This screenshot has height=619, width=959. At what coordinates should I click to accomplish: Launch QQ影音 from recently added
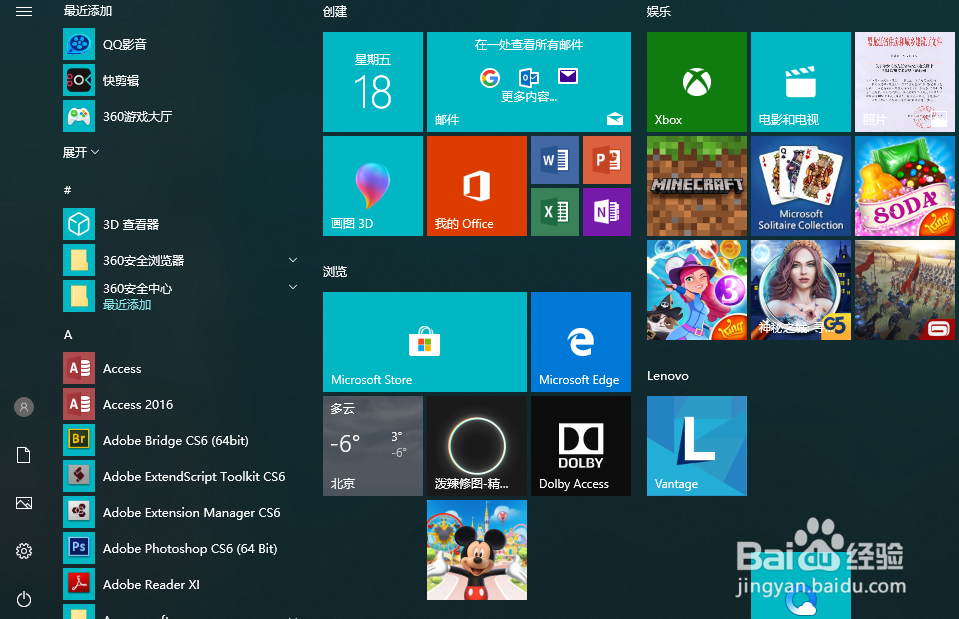tap(180, 44)
